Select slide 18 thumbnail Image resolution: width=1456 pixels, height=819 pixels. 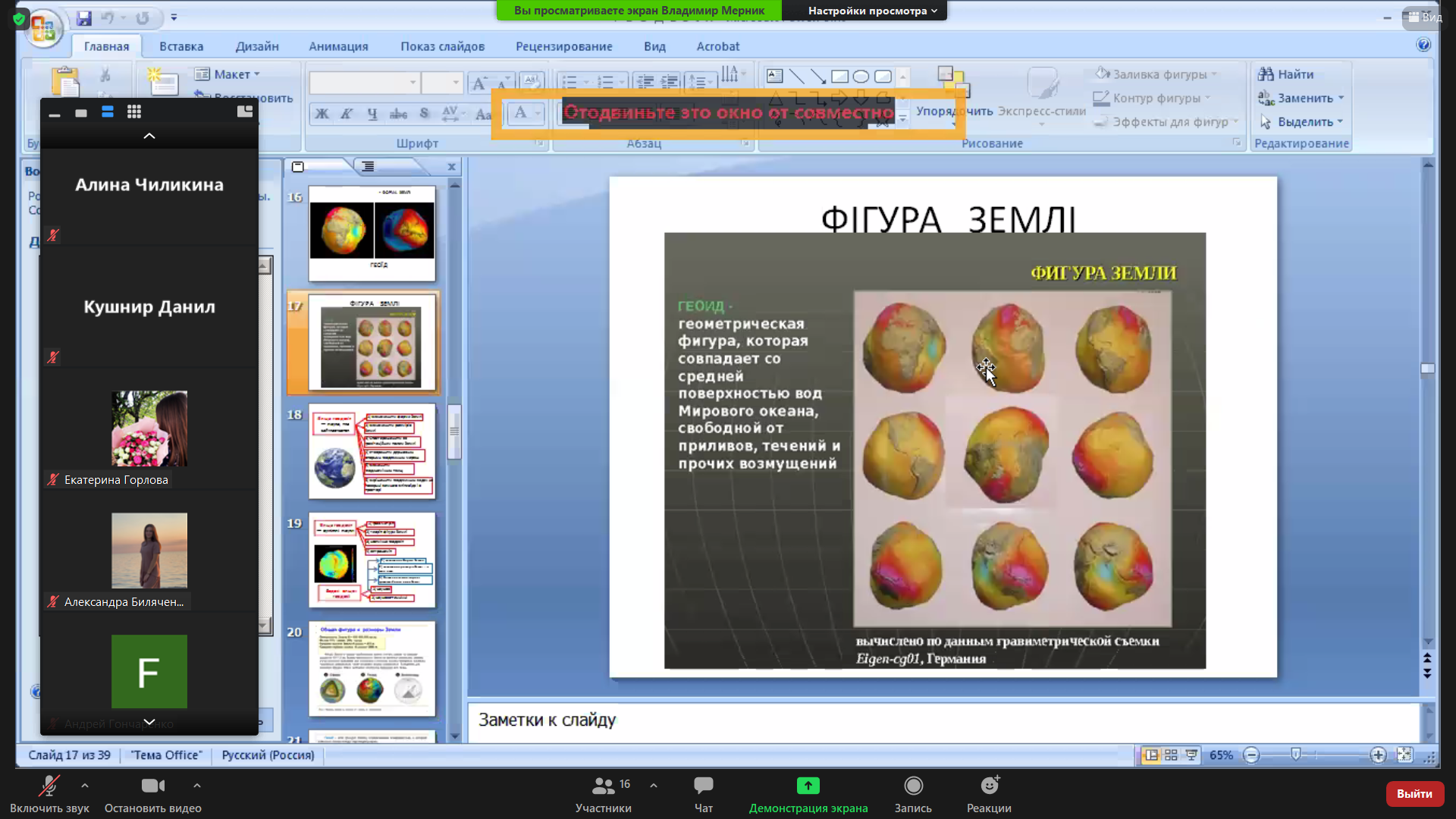tap(372, 451)
